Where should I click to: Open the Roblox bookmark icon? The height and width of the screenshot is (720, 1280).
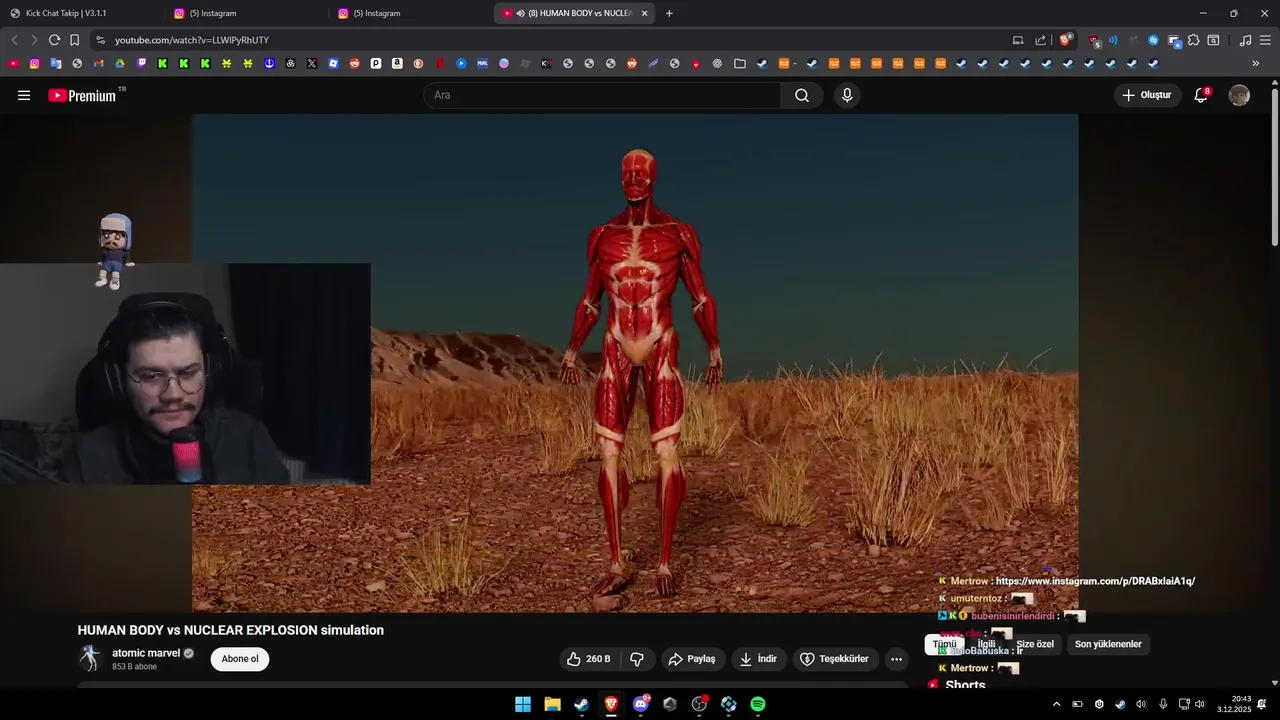pyautogui.click(x=333, y=63)
